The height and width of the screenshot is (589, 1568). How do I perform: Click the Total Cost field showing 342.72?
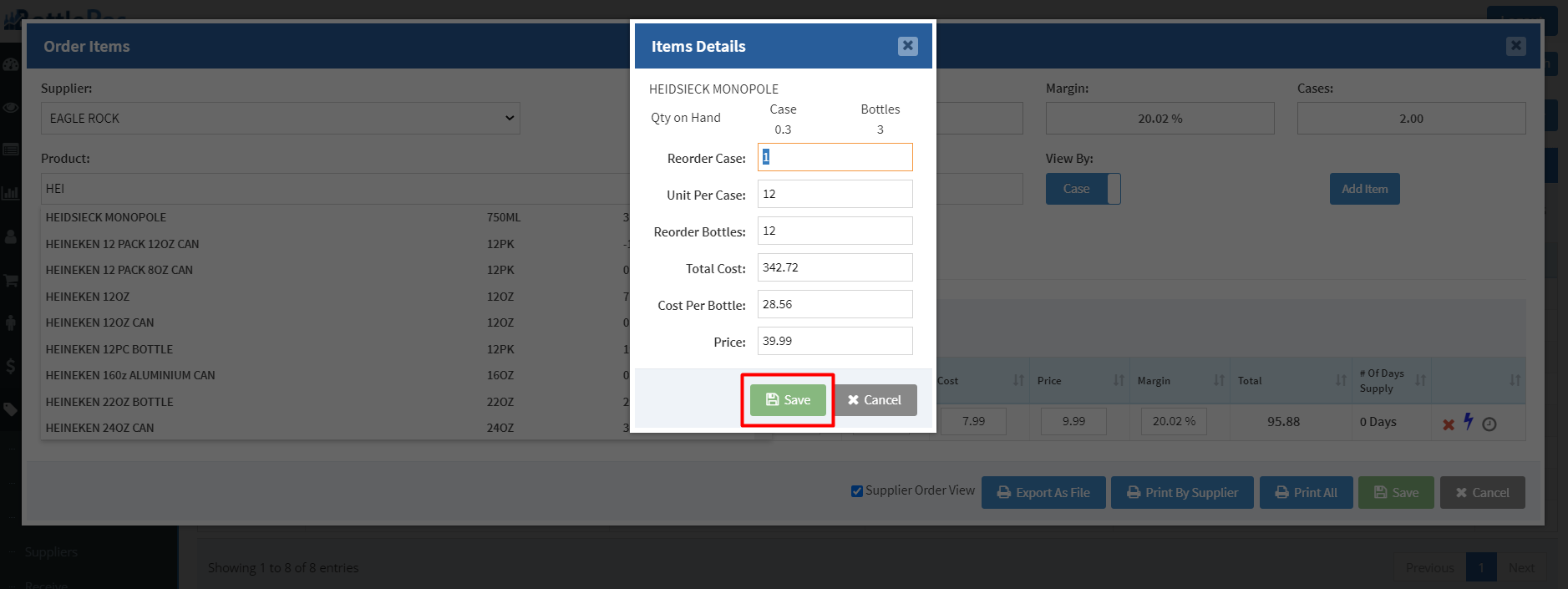click(835, 267)
